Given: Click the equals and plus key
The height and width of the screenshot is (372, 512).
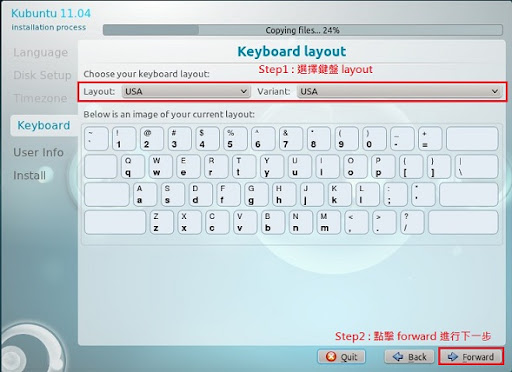Looking at the screenshot, I should 430,138.
